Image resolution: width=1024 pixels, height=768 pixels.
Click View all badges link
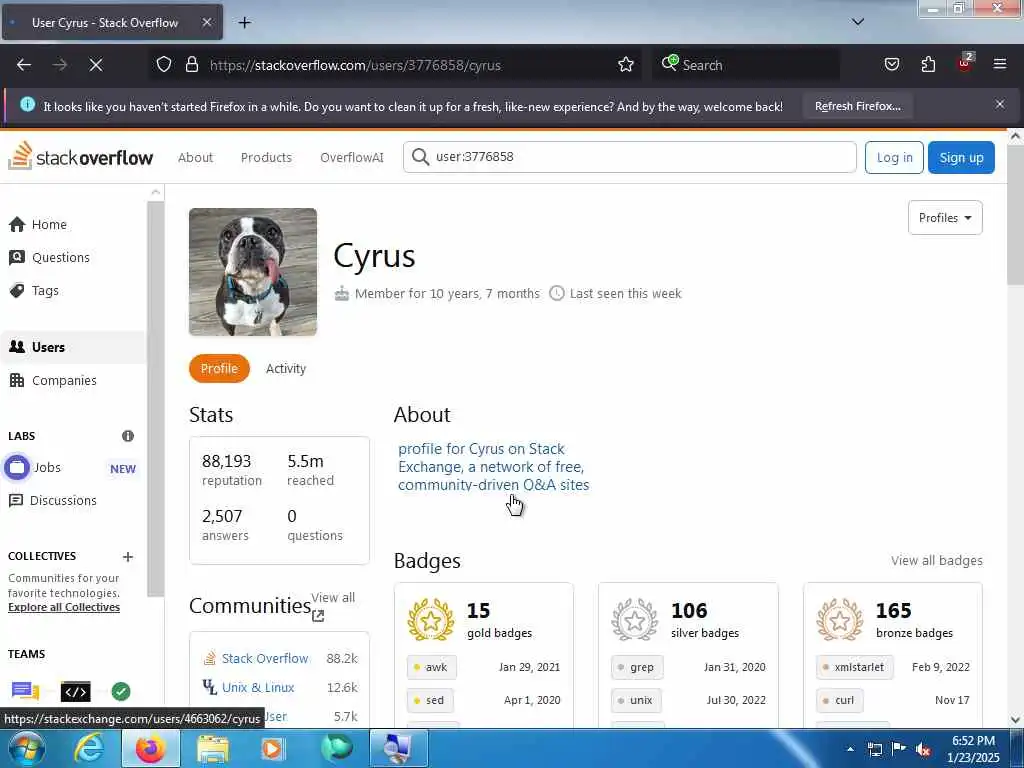pyautogui.click(x=936, y=560)
